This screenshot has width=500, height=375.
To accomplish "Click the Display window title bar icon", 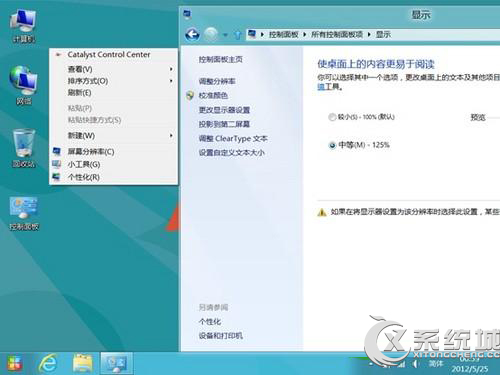I will click(188, 14).
